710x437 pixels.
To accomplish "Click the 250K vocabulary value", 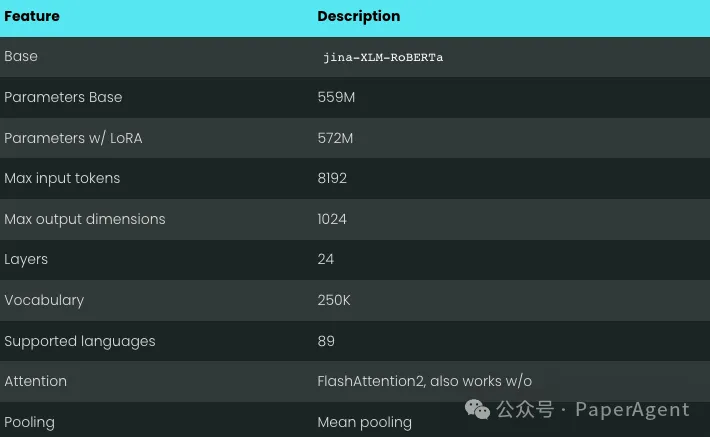I will (335, 300).
